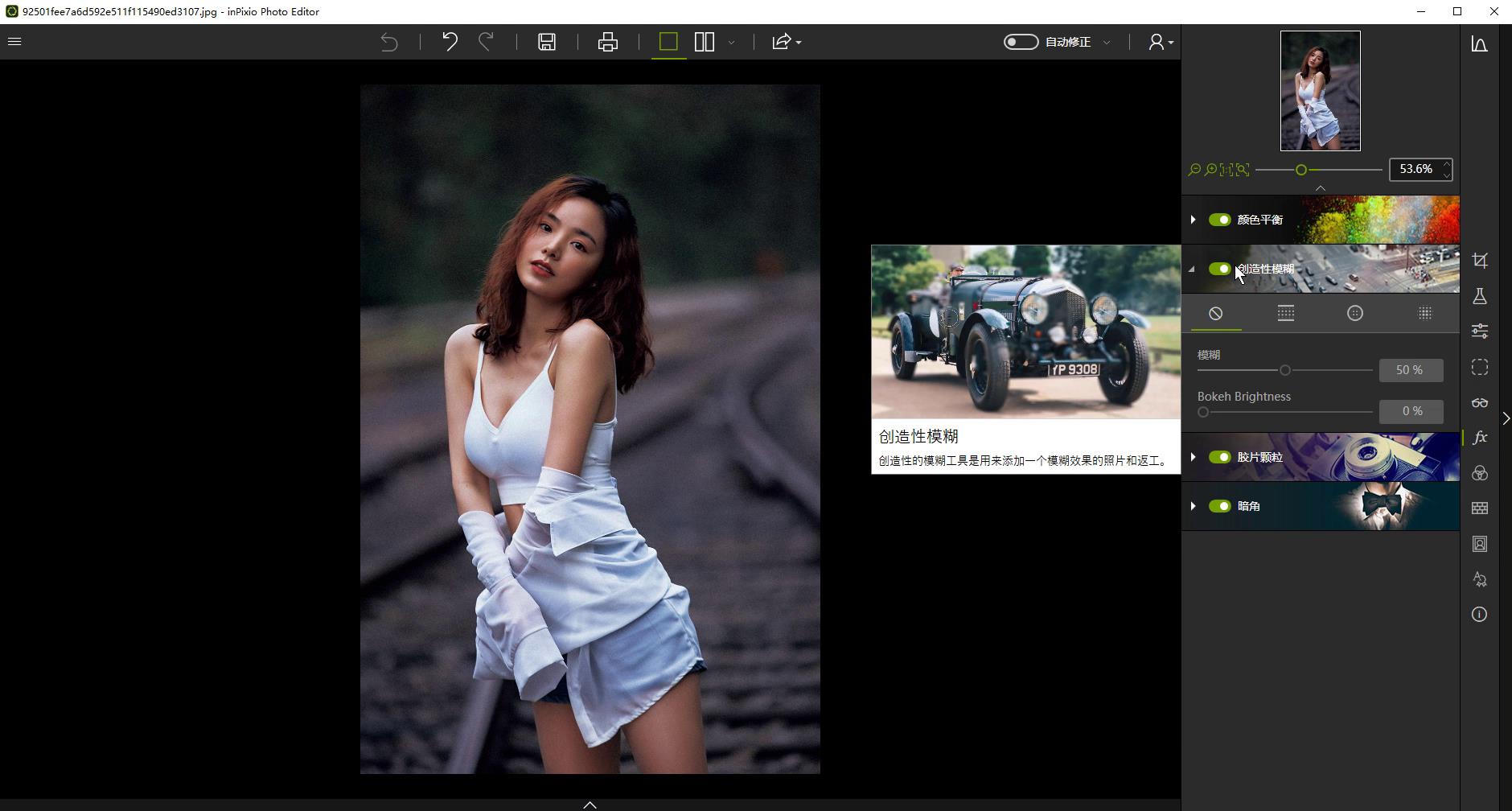Collapse the navigator panel with the chevron

click(1321, 188)
